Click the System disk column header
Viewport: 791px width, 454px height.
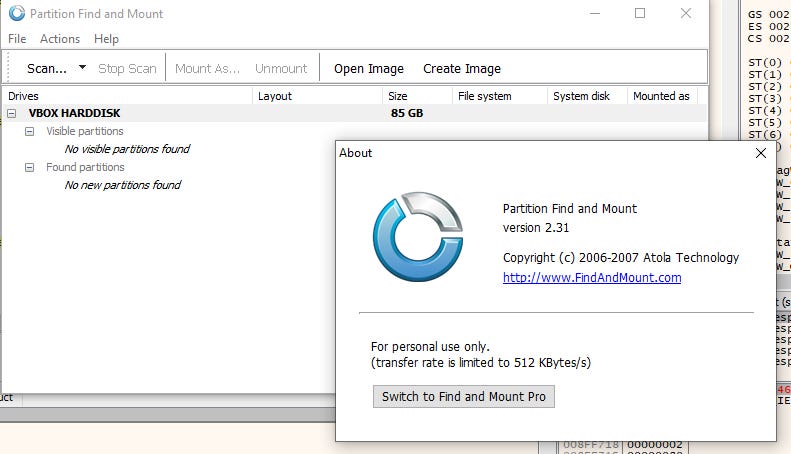[587, 96]
